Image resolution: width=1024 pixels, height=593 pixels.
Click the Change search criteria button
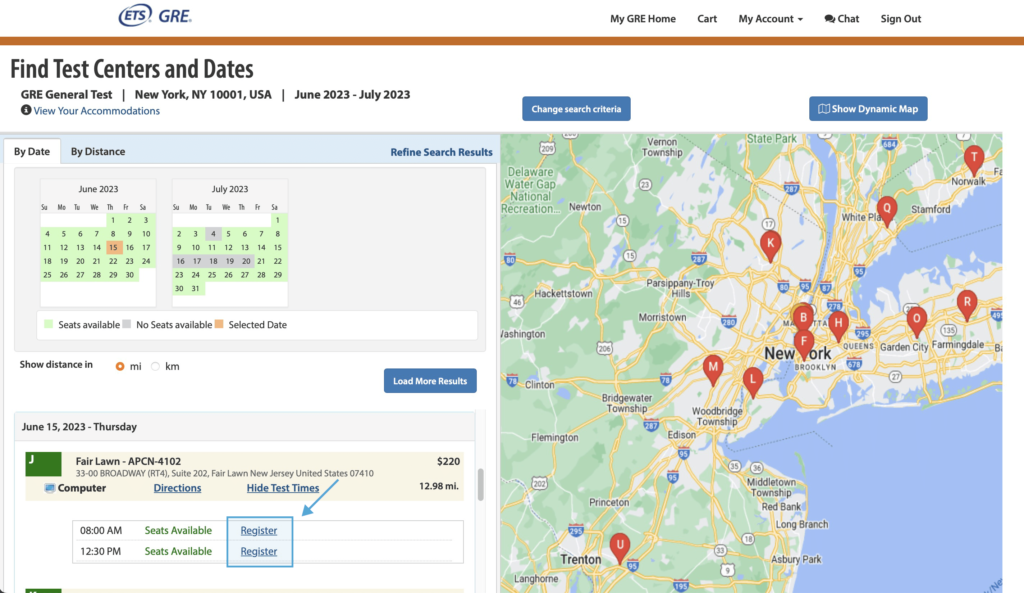tap(576, 109)
